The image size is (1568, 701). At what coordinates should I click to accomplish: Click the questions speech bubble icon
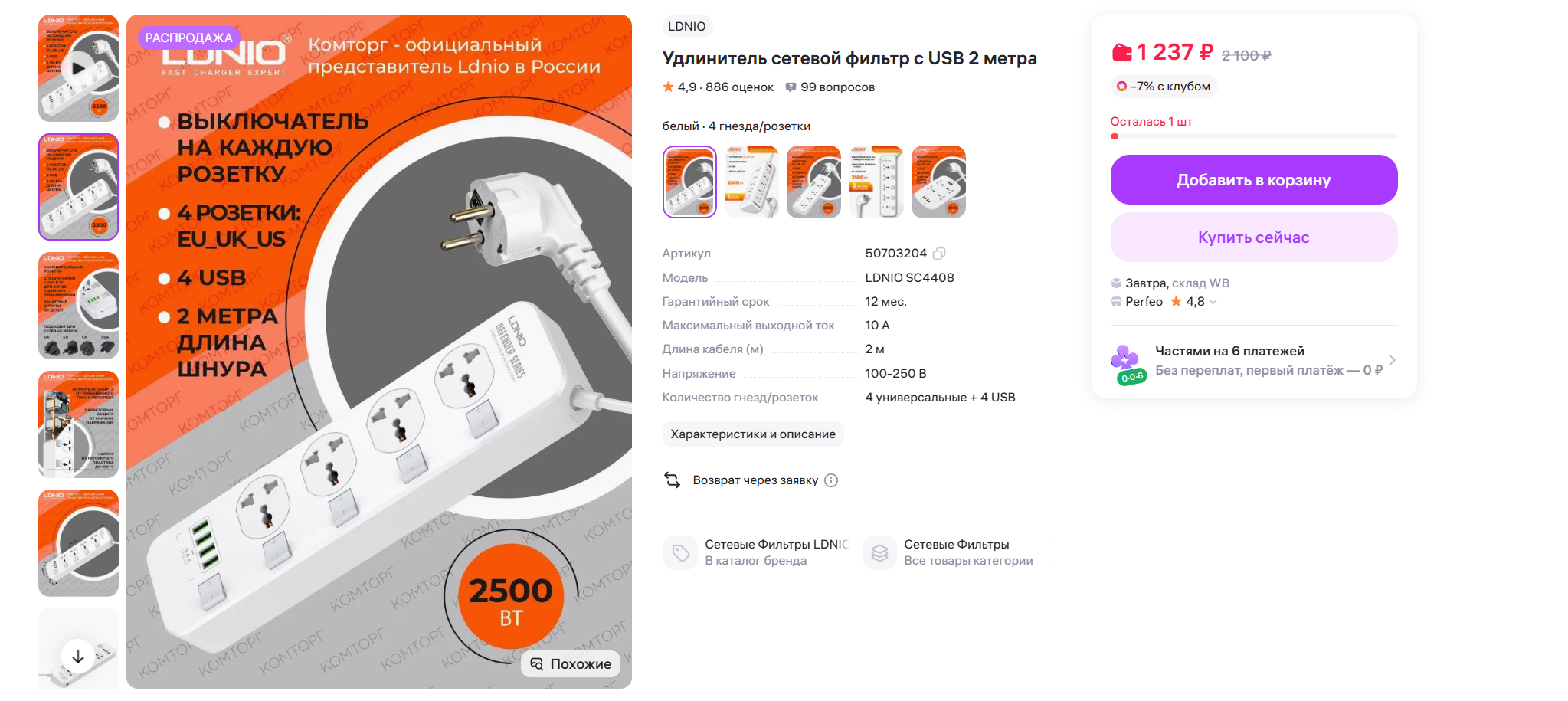791,87
